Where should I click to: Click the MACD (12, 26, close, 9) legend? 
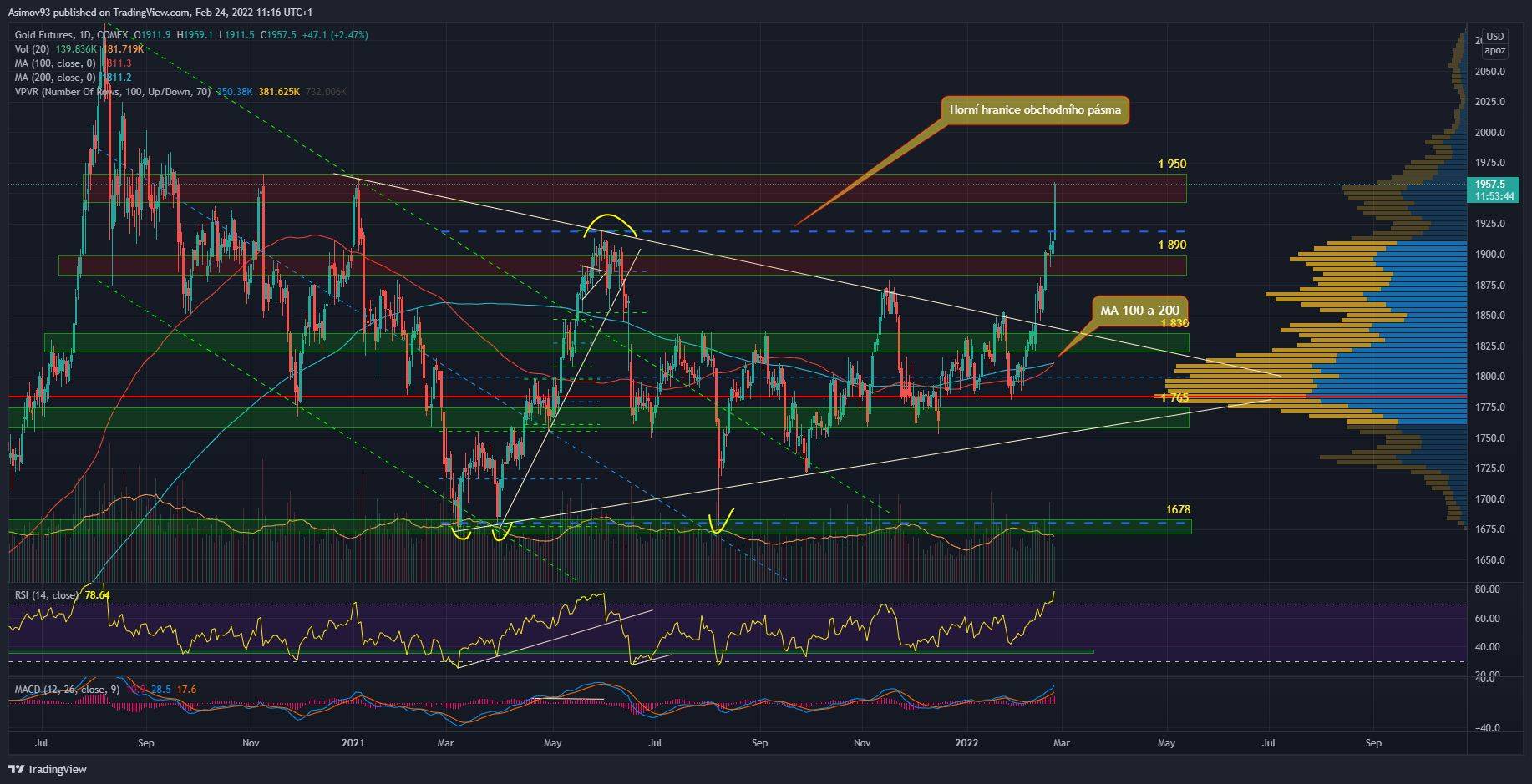[67, 690]
